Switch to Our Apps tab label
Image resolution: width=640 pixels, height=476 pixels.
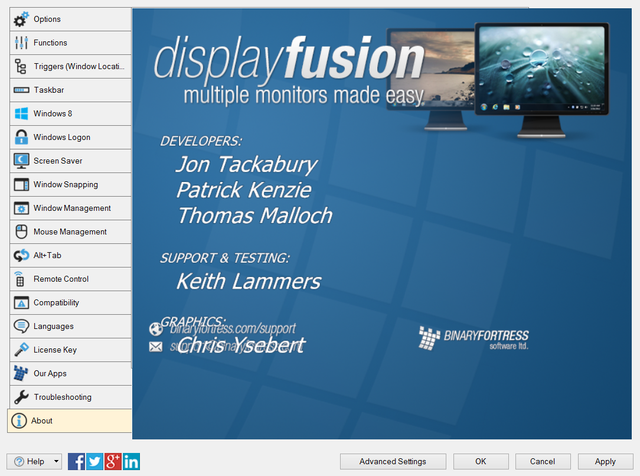pos(50,374)
